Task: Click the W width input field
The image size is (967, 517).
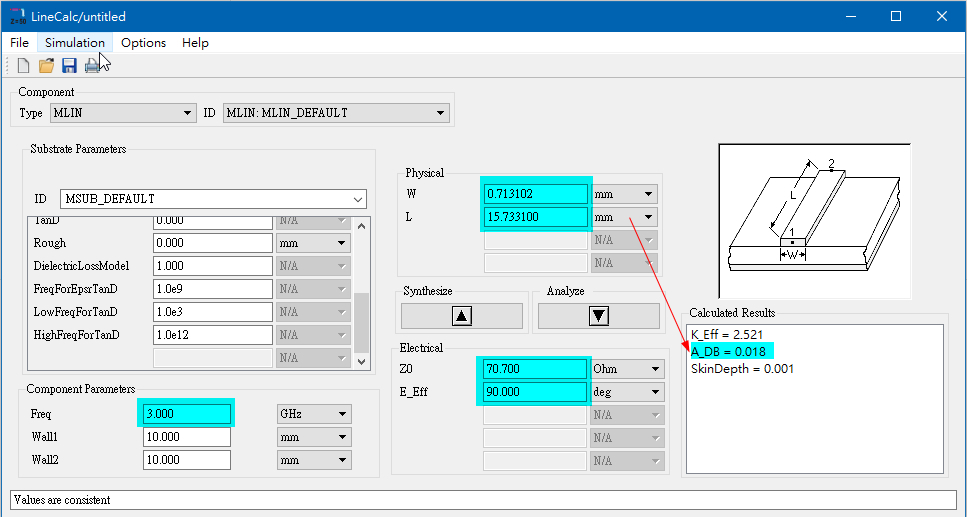Action: coord(535,194)
